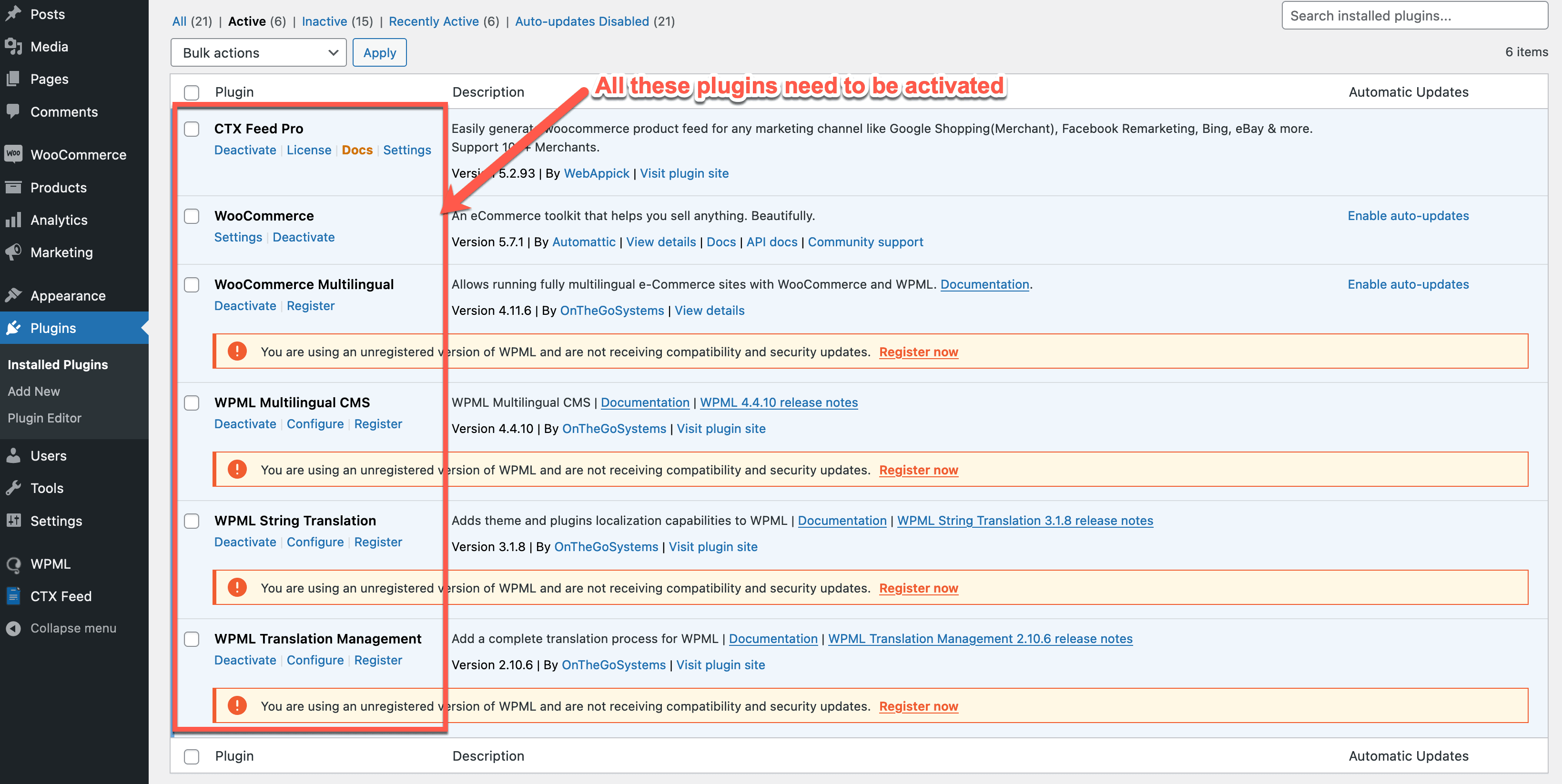
Task: Open WooCommerce Community support link
Action: [865, 242]
